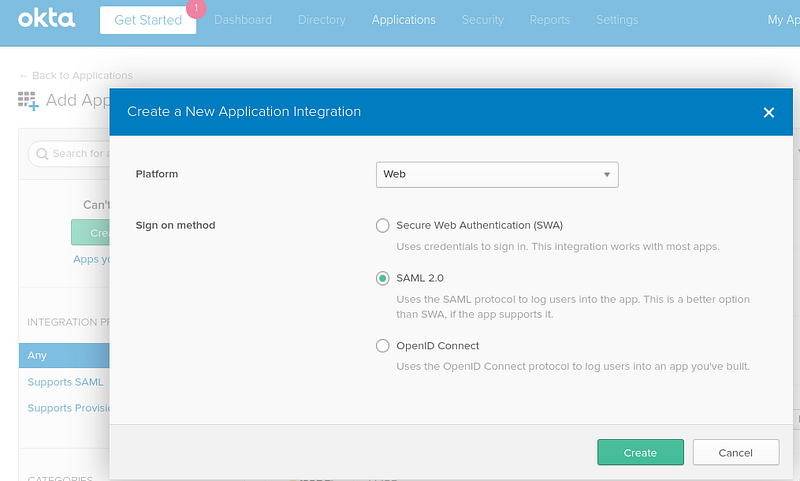Viewport: 800px width, 481px height.
Task: Click the Platform label
Action: click(x=157, y=174)
